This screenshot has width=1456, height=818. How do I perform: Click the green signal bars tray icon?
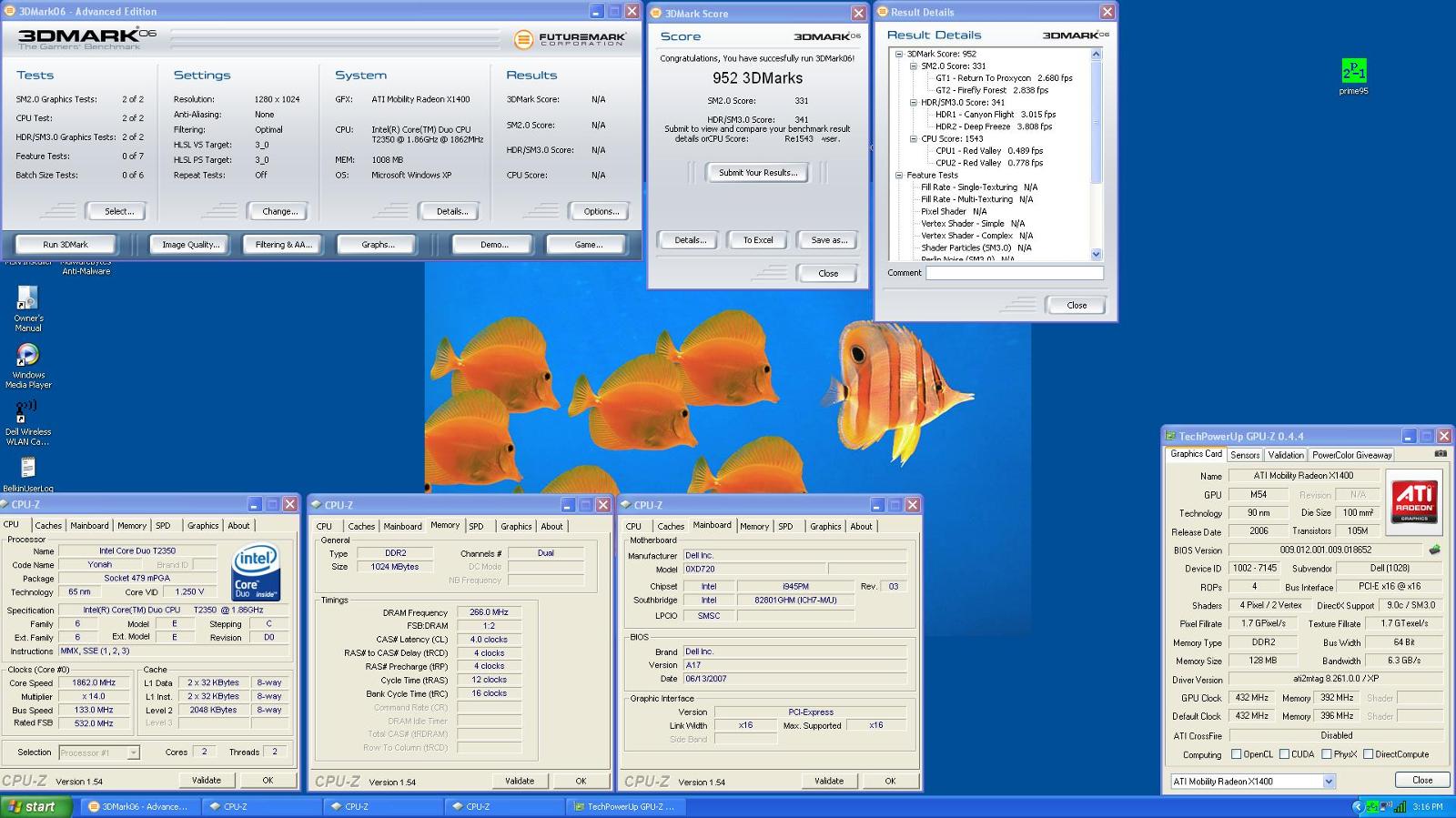click(1400, 806)
